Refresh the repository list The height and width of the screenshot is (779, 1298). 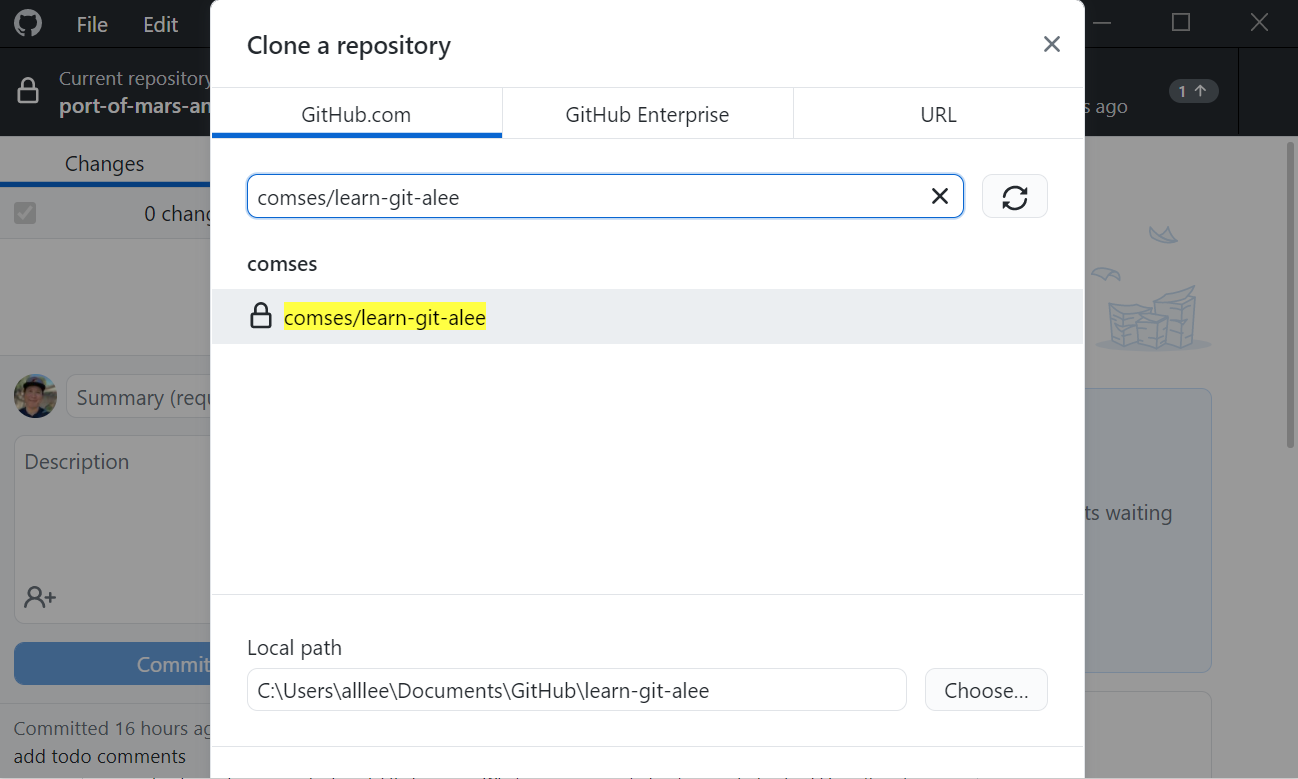1015,197
